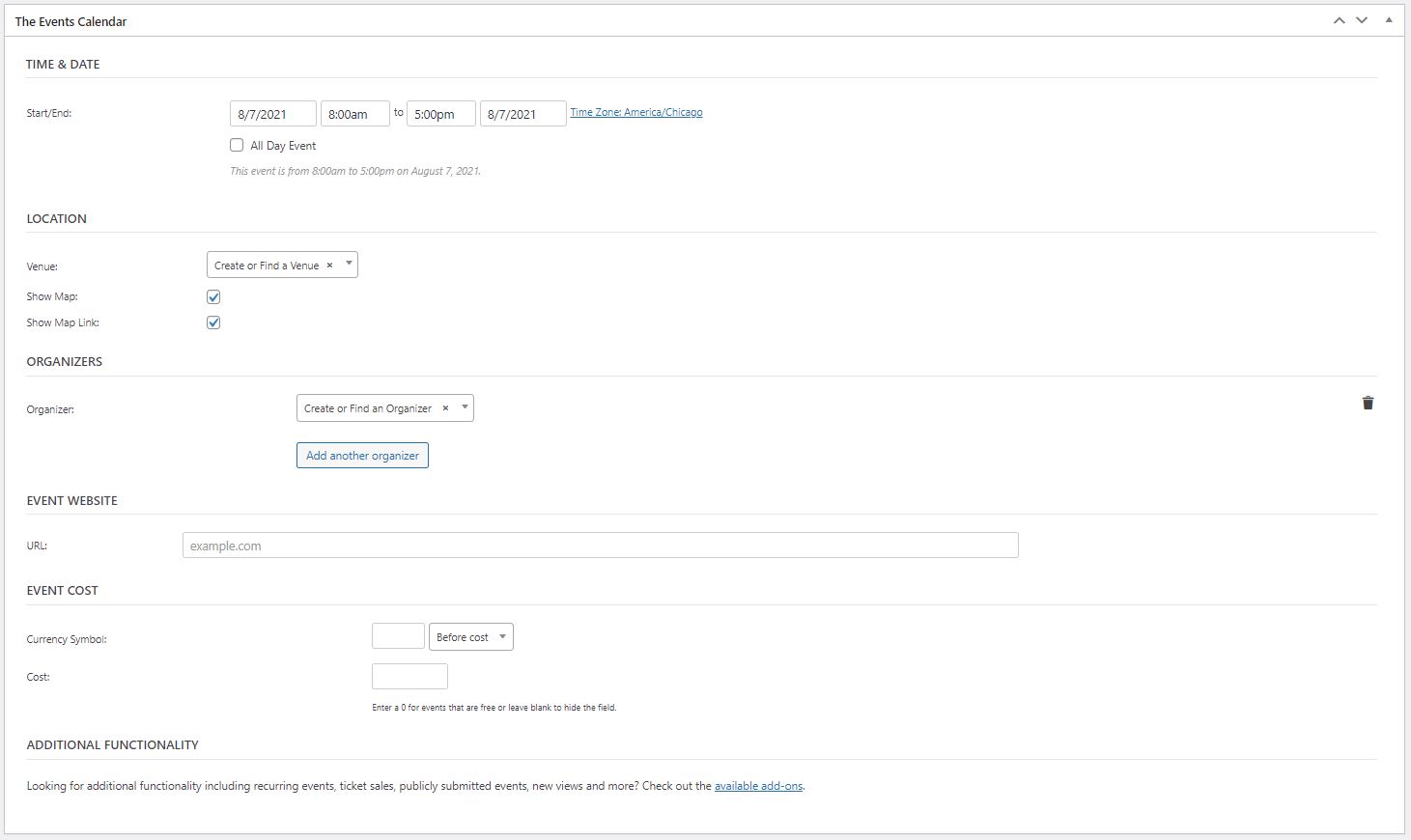
Task: Delete organizer with trash icon
Action: (x=1368, y=404)
